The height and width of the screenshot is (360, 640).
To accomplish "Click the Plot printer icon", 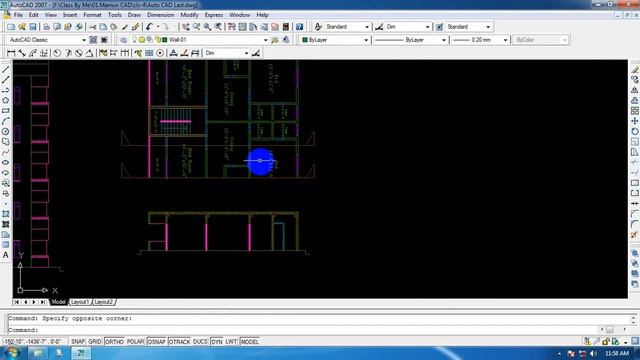I will click(46, 27).
